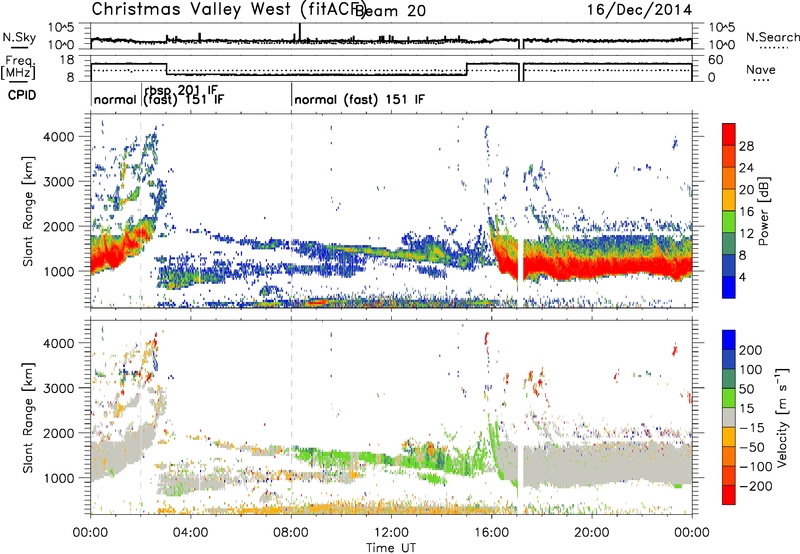Select the 'Time UT' axis title
800x554 pixels.
(391, 547)
